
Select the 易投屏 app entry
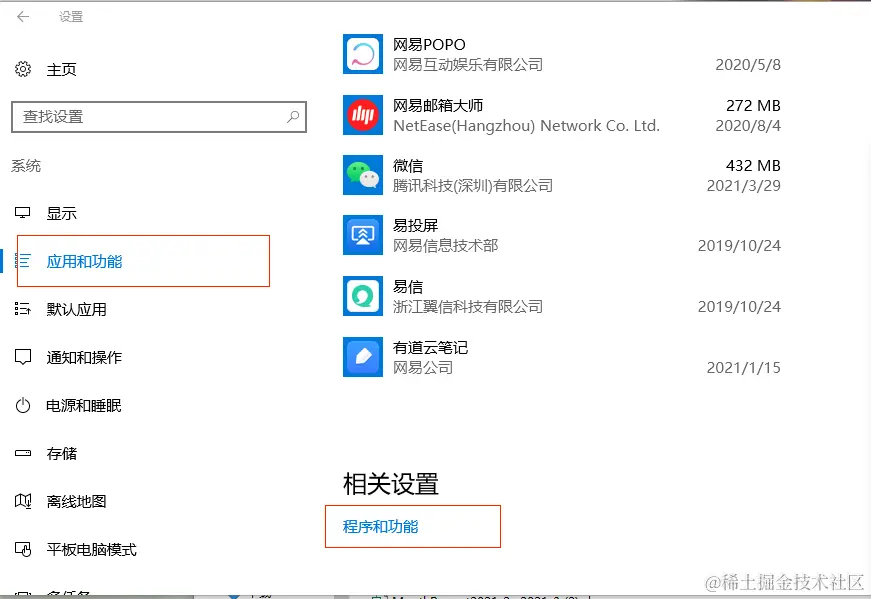(x=562, y=235)
